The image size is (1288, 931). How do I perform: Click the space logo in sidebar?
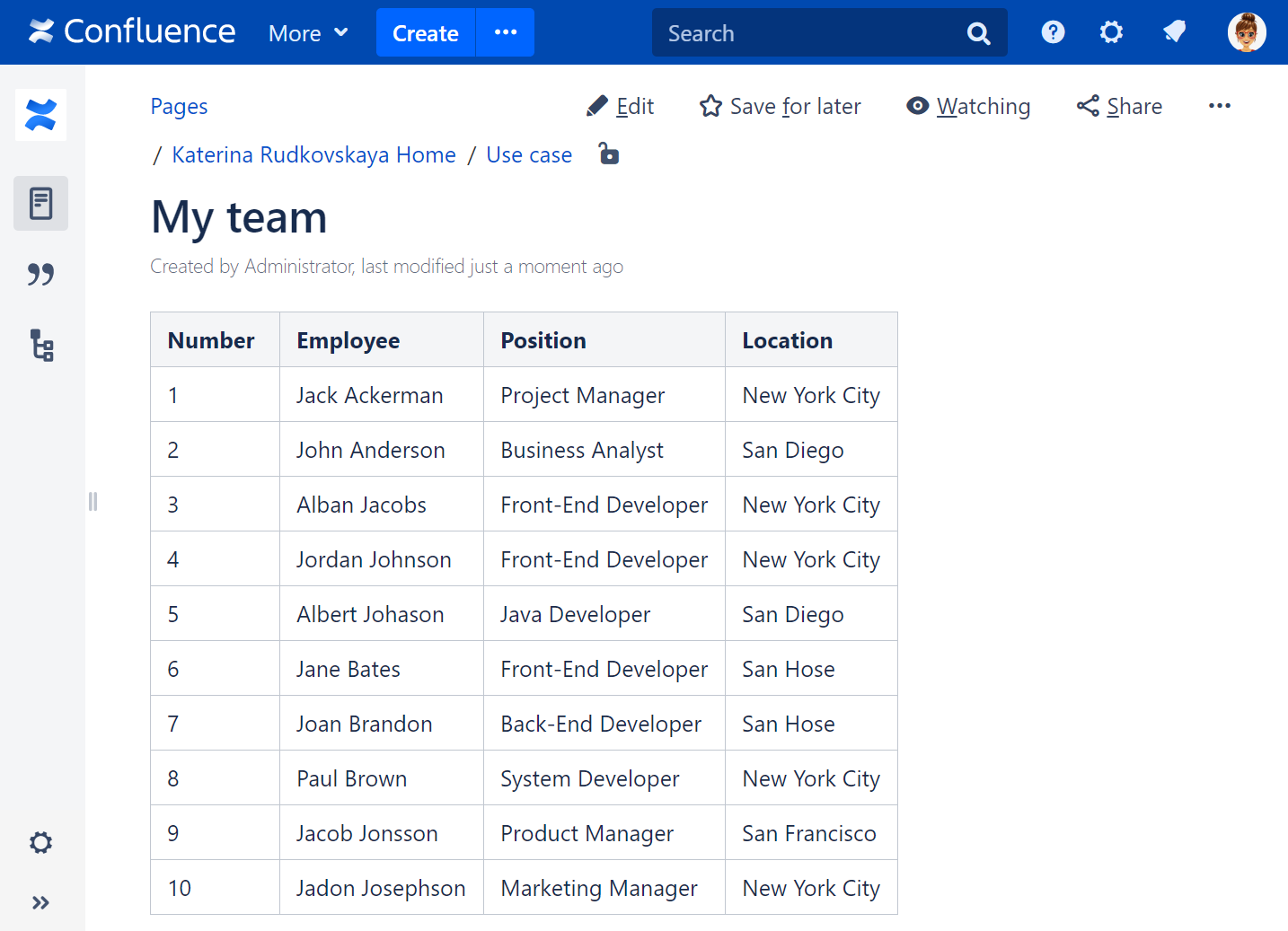coord(41,115)
